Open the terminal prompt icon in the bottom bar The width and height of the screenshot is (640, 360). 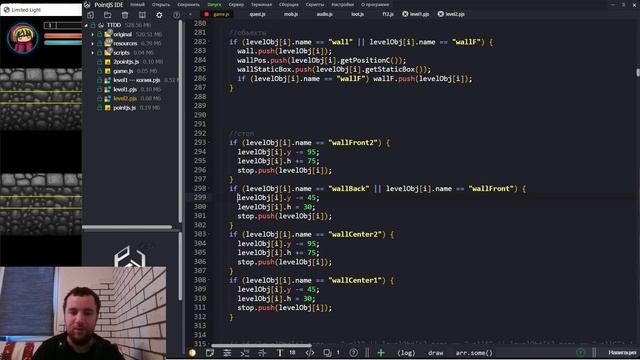pyautogui.click(x=244, y=353)
